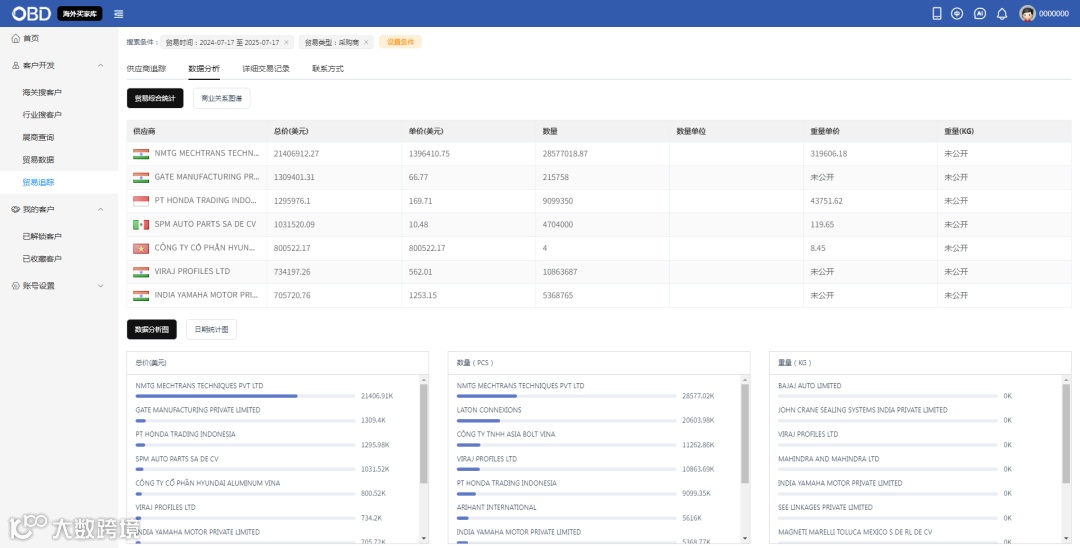Remove the 贸易类型 filter chip
This screenshot has width=1080, height=548.
(366, 43)
